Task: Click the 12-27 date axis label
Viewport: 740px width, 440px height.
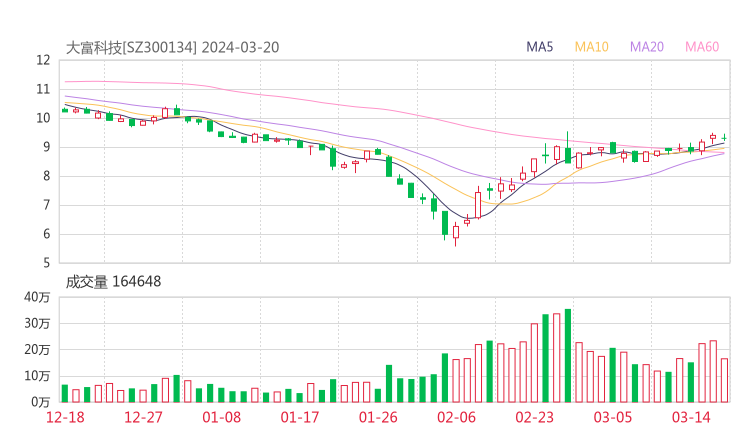Action: coord(143,417)
